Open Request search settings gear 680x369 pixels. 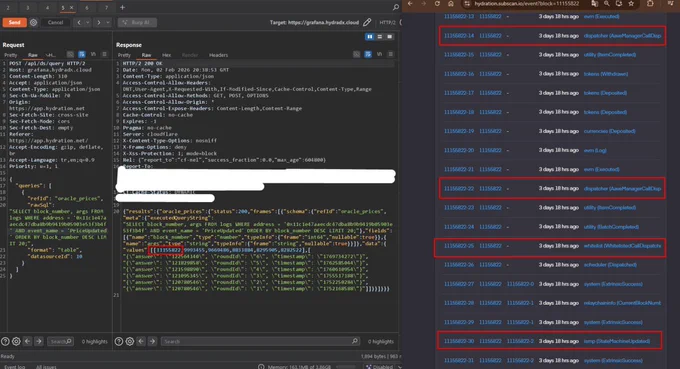tap(16, 342)
